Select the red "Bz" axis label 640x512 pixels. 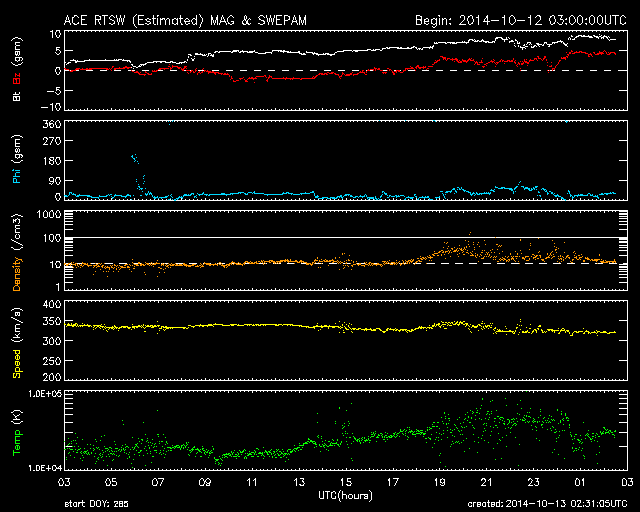click(x=17, y=78)
